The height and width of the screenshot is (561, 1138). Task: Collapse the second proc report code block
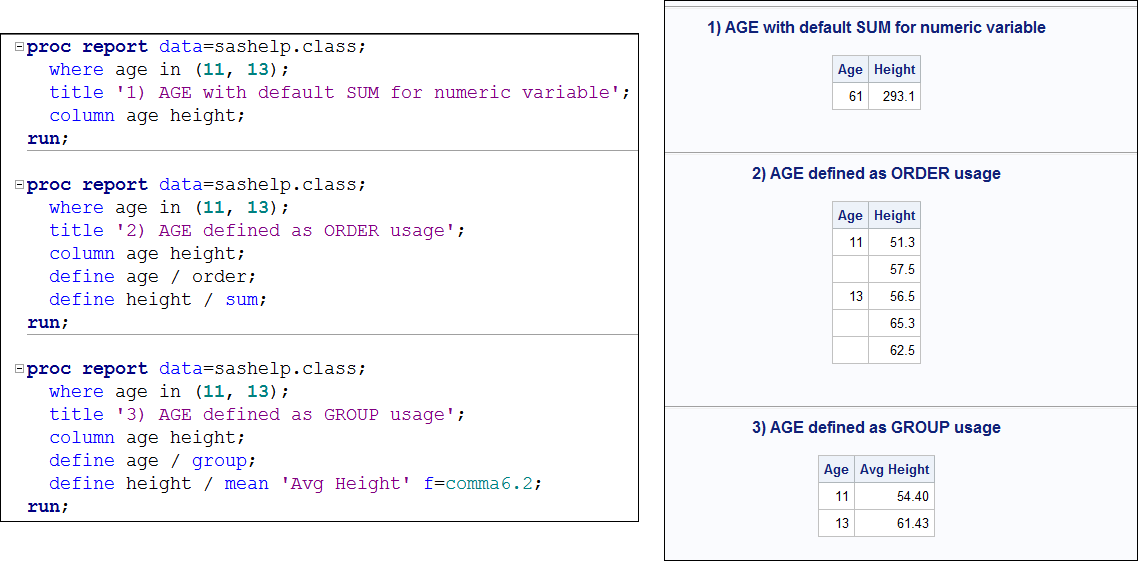(x=20, y=185)
